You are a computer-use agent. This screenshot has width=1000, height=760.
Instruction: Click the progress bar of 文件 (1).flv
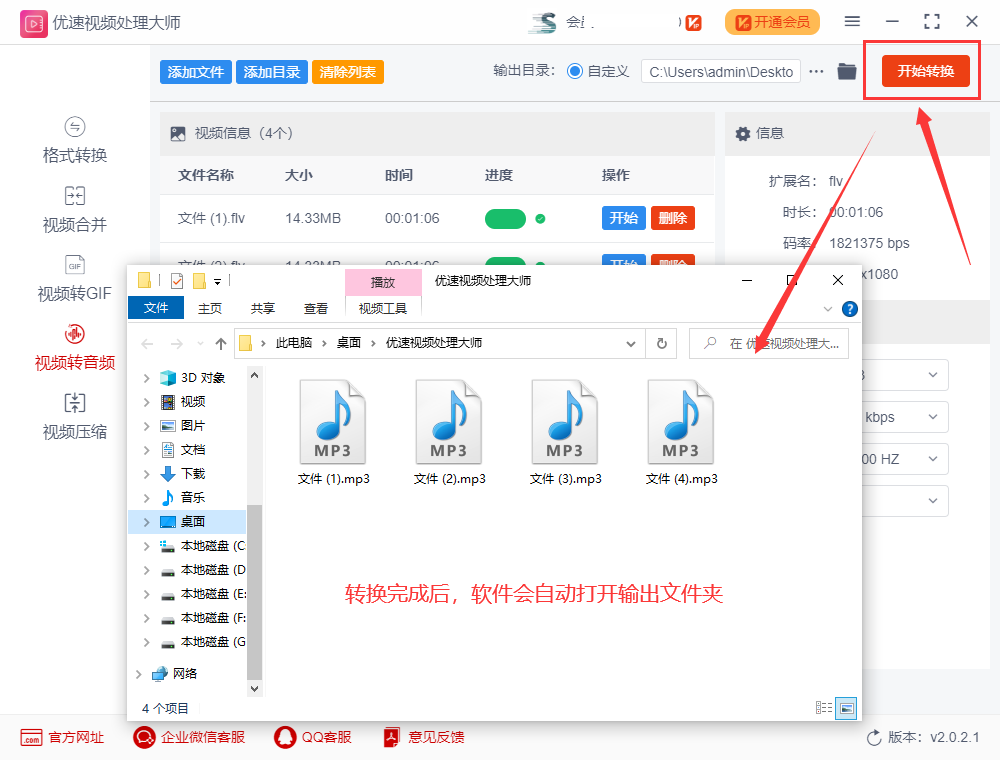pyautogui.click(x=505, y=217)
